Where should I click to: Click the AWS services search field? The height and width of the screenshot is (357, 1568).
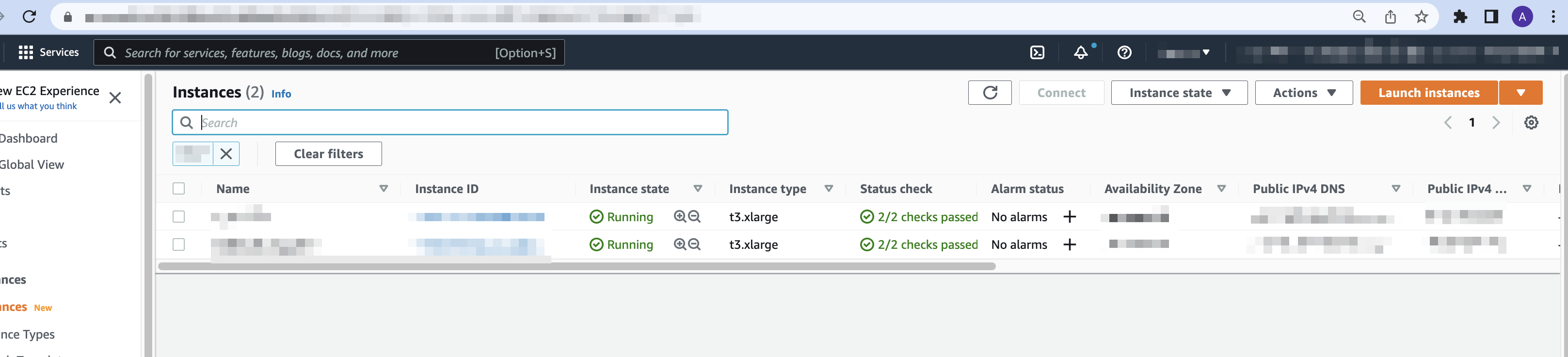pyautogui.click(x=329, y=52)
